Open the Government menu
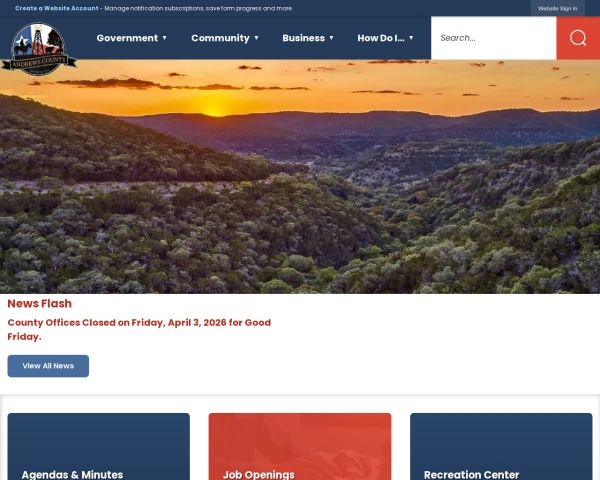 (127, 38)
